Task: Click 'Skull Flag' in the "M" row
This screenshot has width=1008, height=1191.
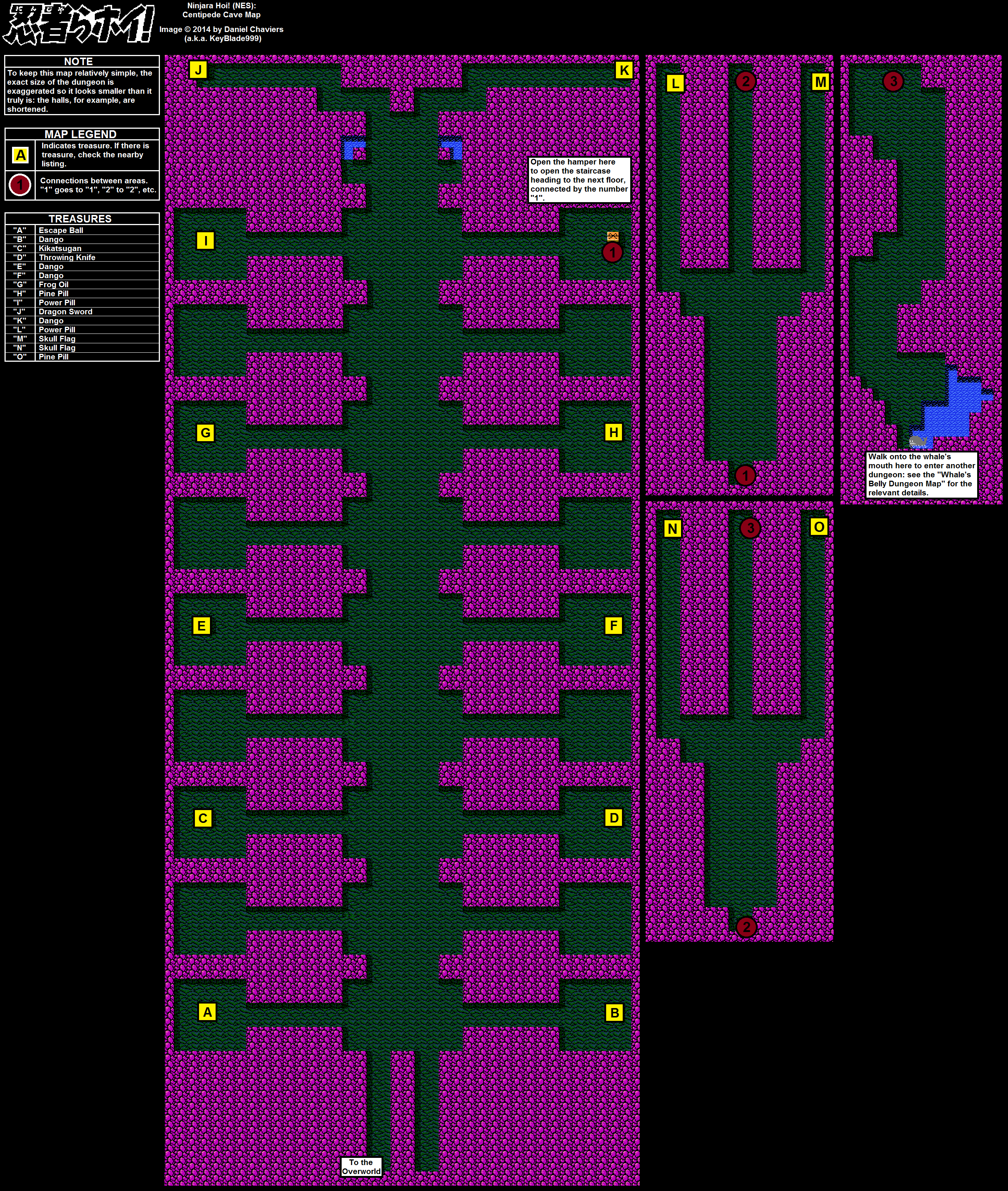Action: point(57,339)
